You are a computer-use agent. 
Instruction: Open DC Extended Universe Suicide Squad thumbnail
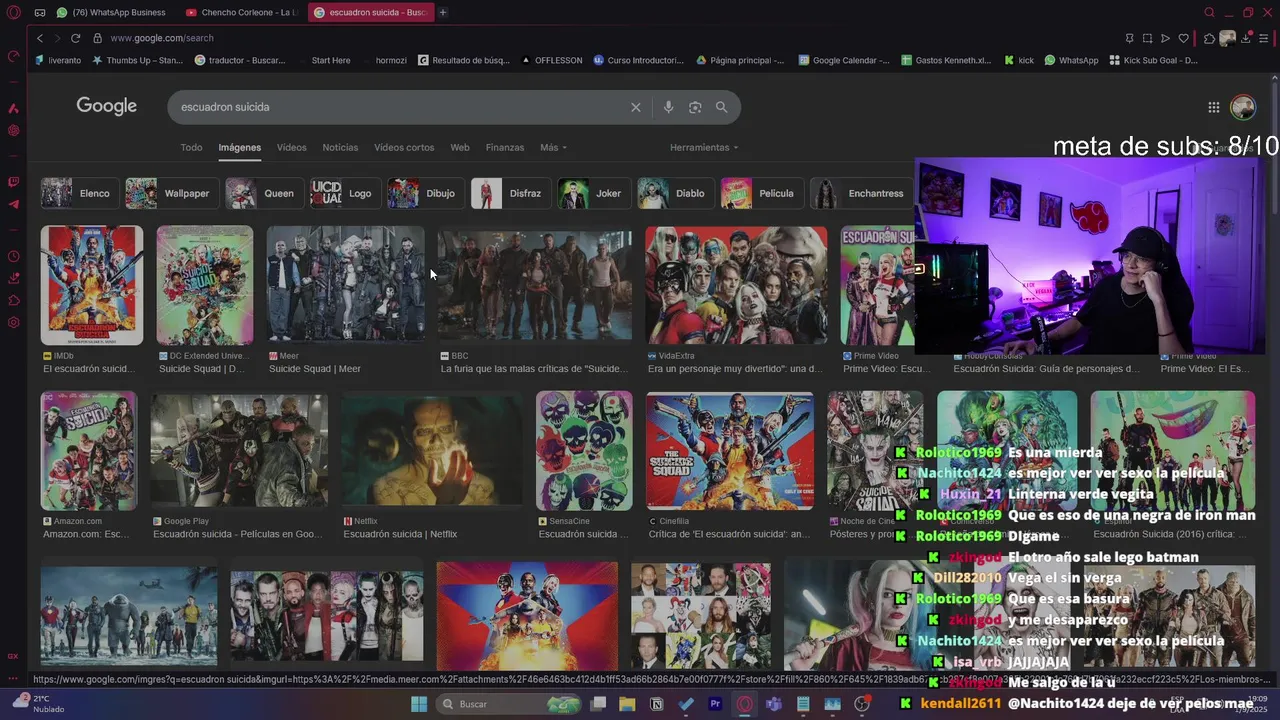click(x=205, y=285)
